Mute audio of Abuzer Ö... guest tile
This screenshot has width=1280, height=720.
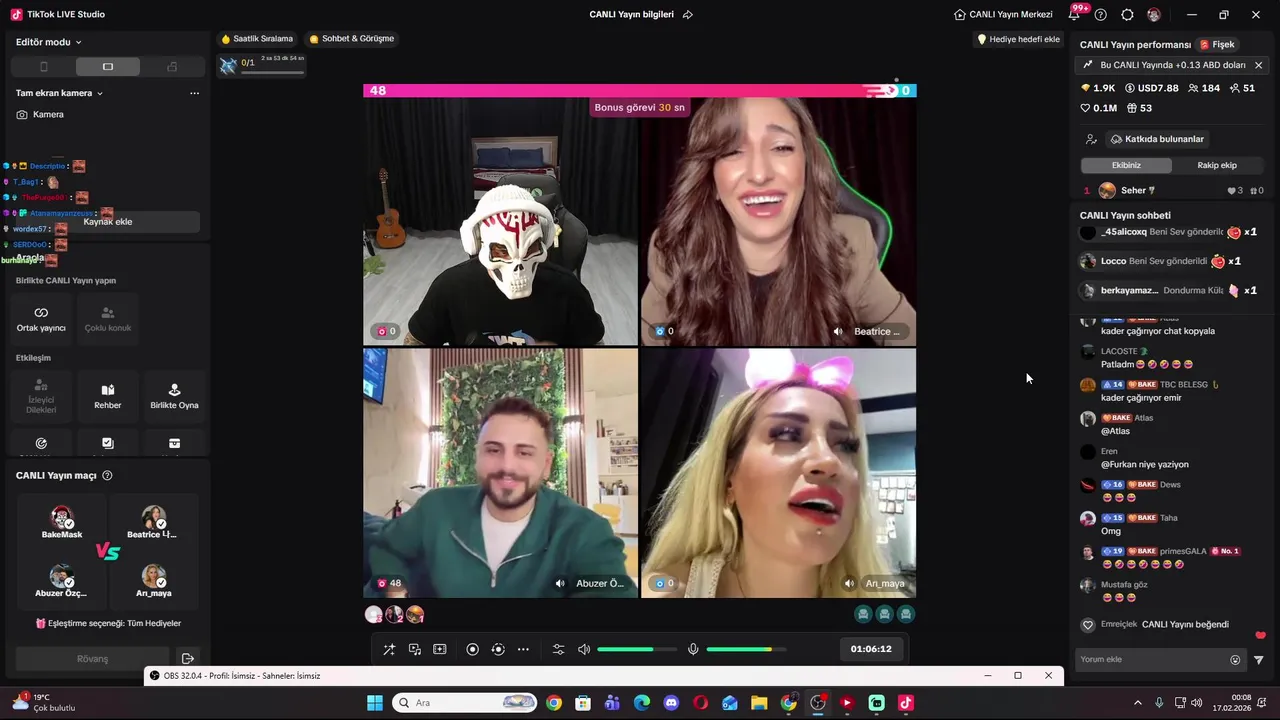tap(561, 583)
